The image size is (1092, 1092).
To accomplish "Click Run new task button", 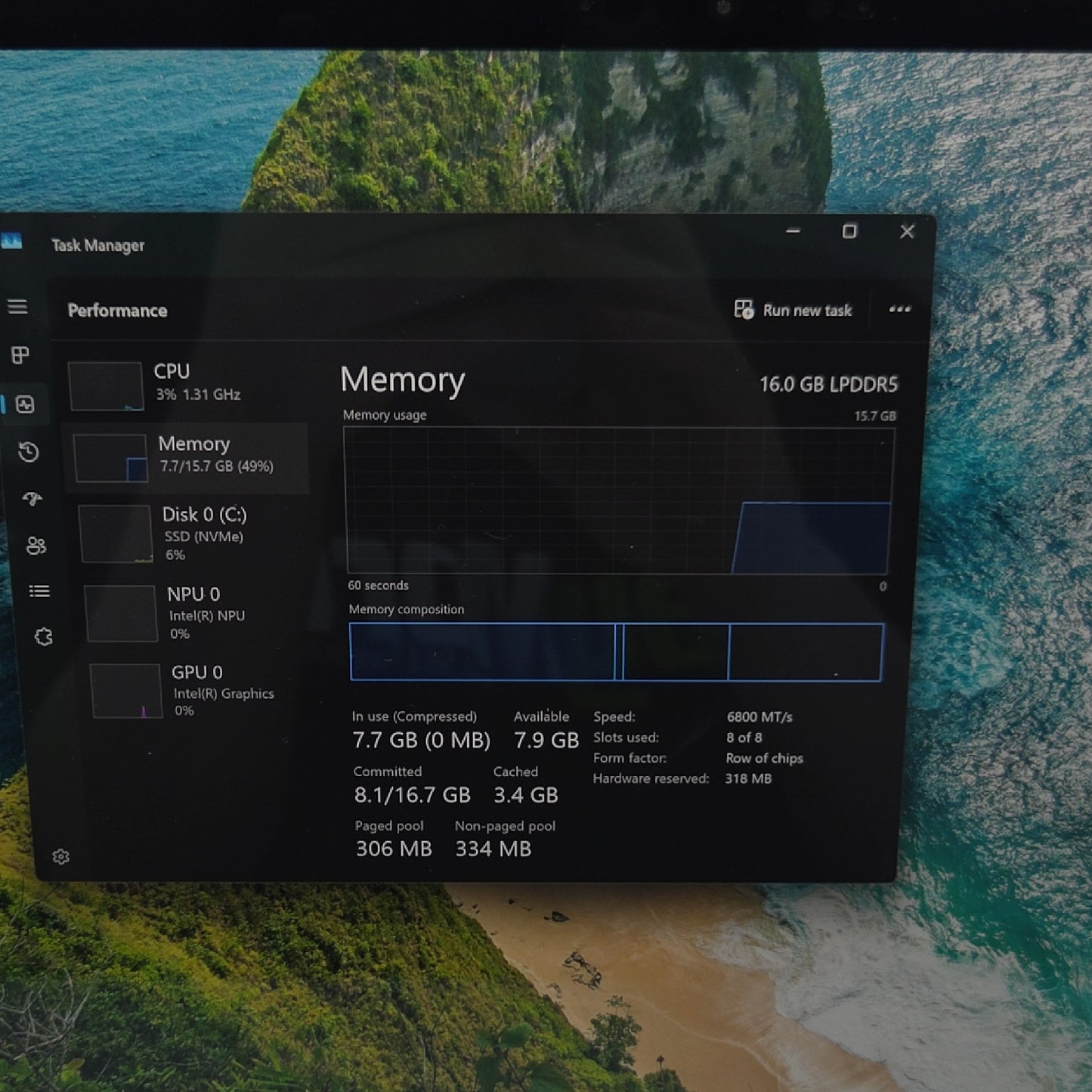I will pos(793,310).
